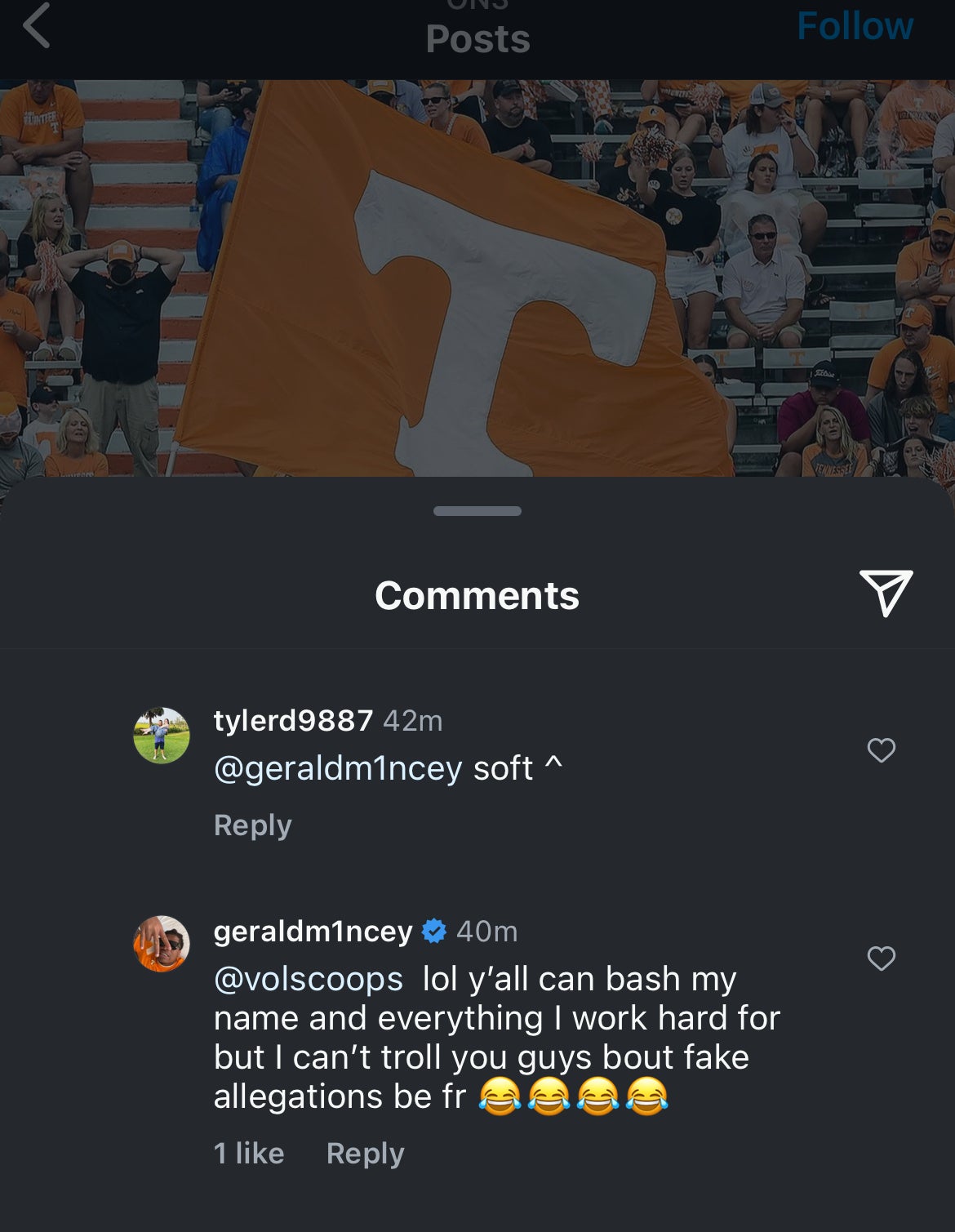
Task: View who liked via "1 like"
Action: click(249, 1154)
